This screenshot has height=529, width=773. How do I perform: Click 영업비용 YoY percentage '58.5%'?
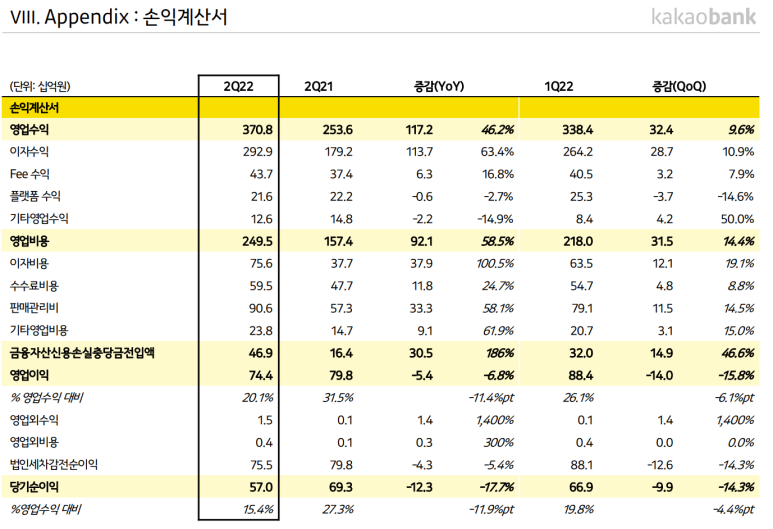[x=497, y=242]
